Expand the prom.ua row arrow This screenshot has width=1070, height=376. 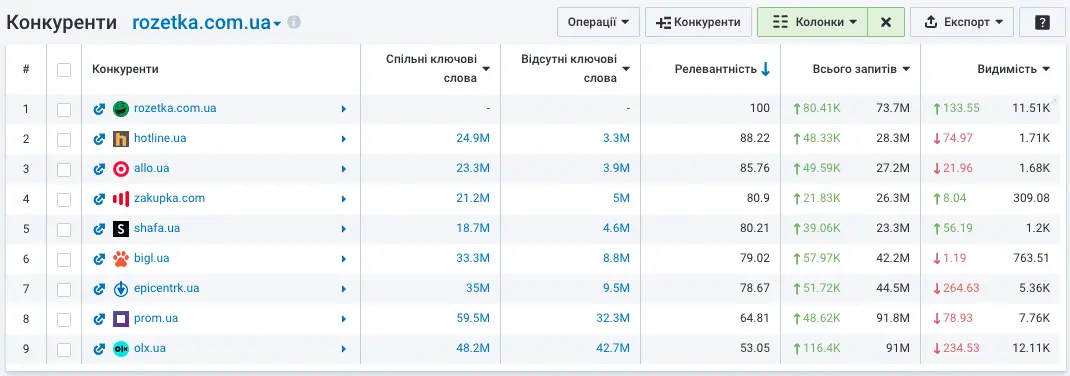tap(344, 319)
